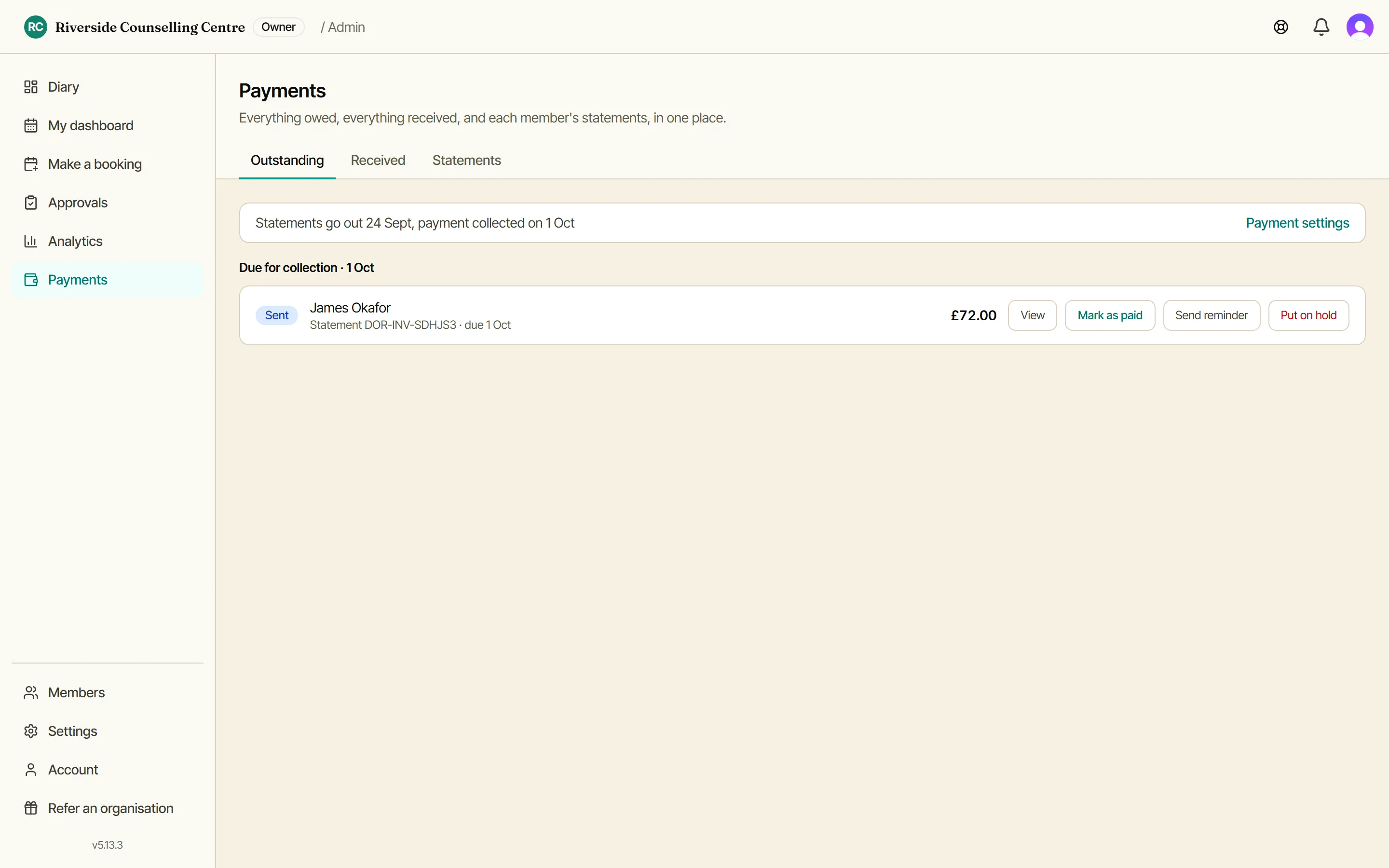This screenshot has height=868, width=1389.
Task: Open the user profile avatar
Action: 1360,27
